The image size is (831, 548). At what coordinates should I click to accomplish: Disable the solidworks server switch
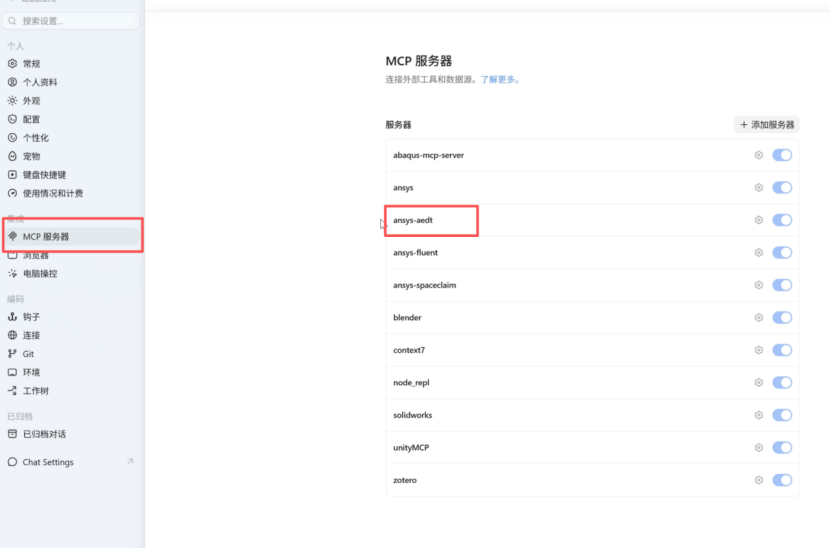pyautogui.click(x=782, y=415)
